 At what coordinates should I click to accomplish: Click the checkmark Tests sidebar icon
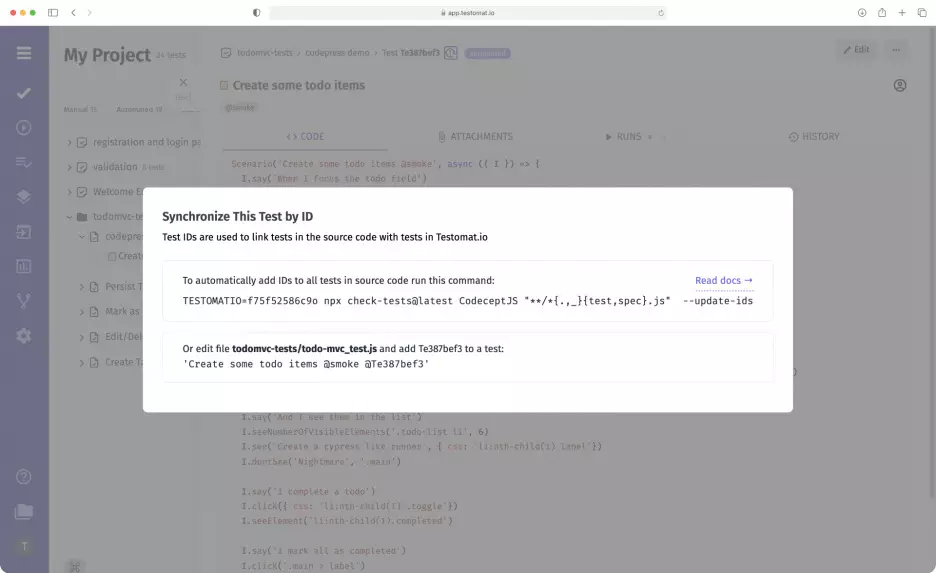[x=24, y=93]
